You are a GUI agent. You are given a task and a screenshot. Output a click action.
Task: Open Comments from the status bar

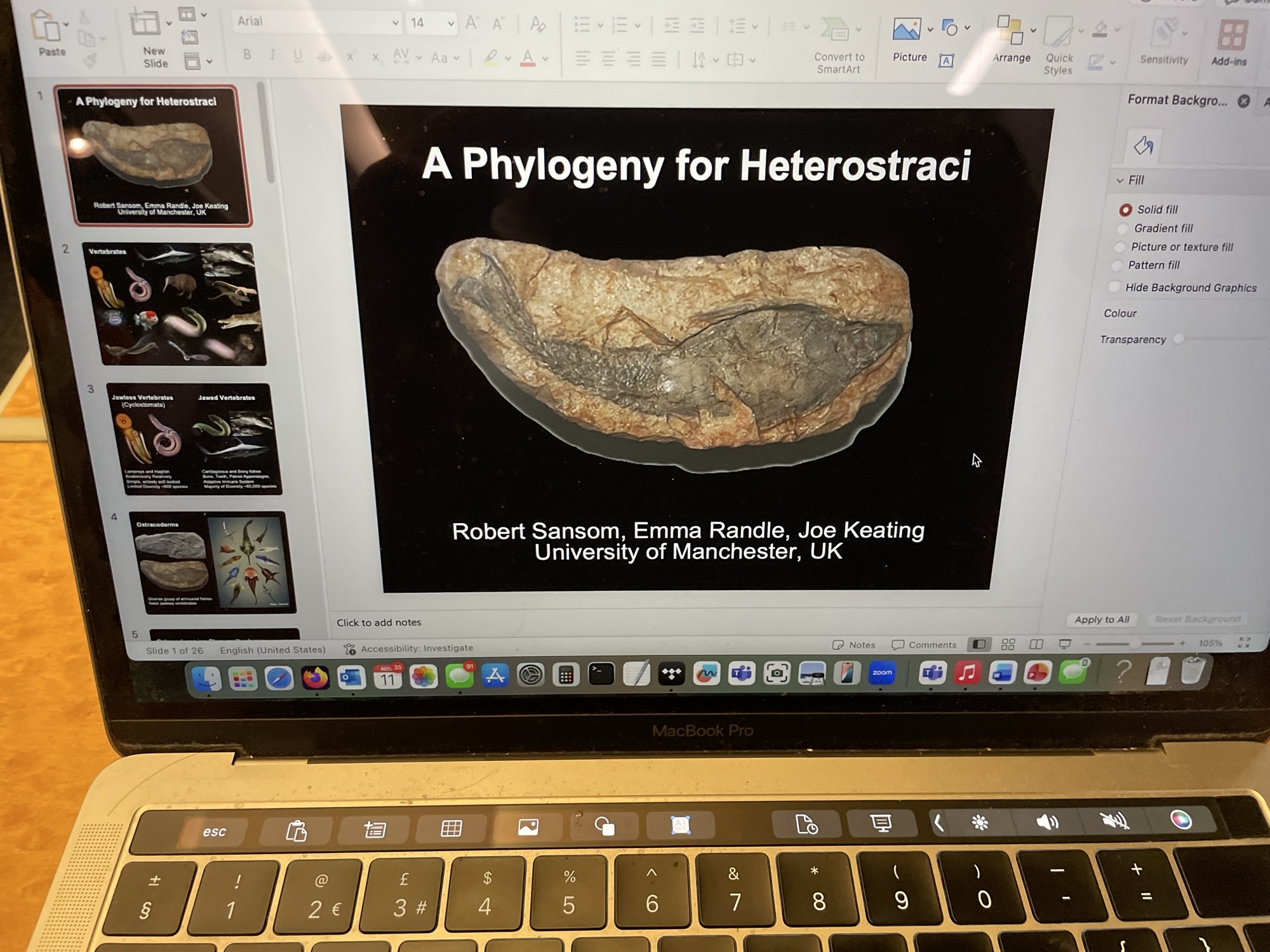click(924, 645)
